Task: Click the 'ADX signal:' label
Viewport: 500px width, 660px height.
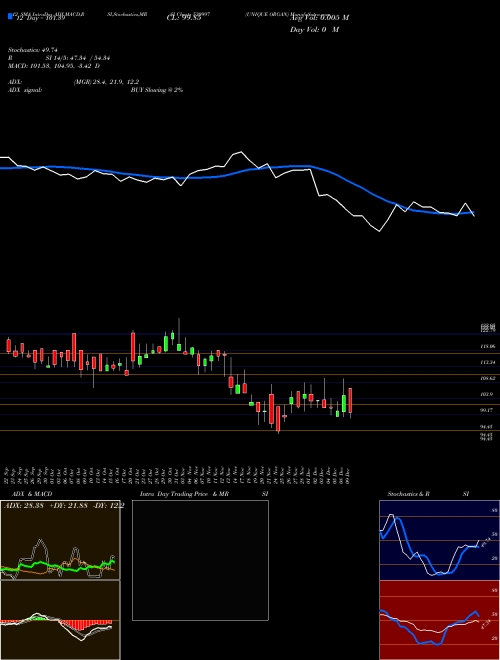Action: [25, 90]
